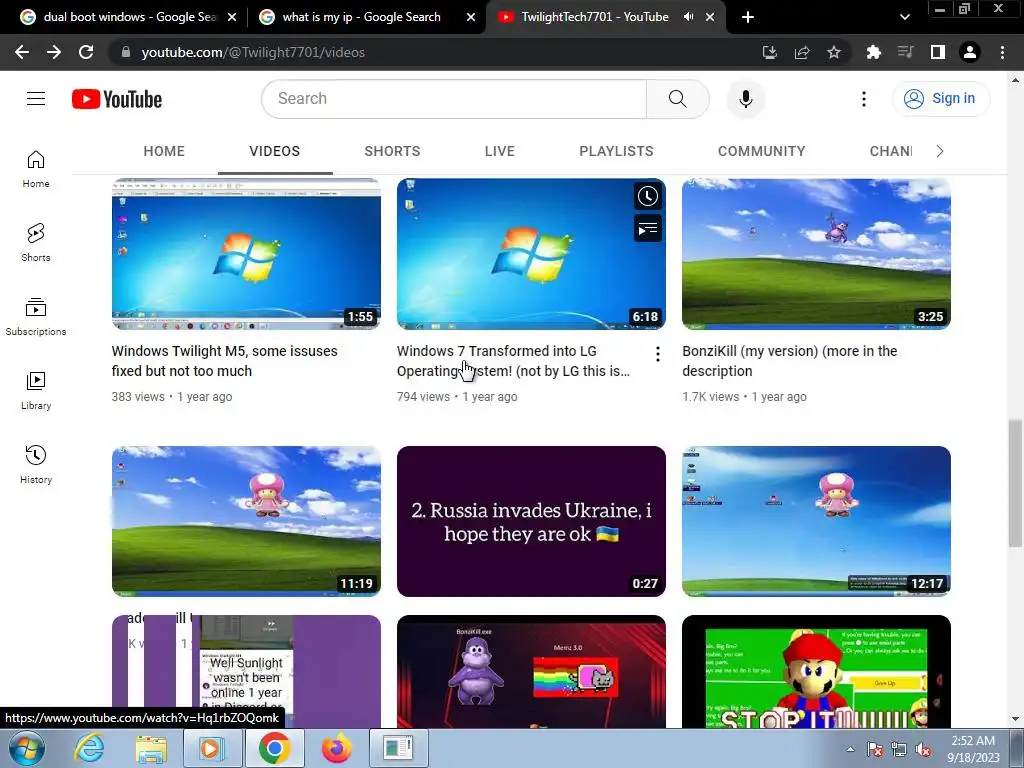Screen dimensions: 1024x768
Task: Open the YouTube hamburger guide menu
Action: (36, 99)
